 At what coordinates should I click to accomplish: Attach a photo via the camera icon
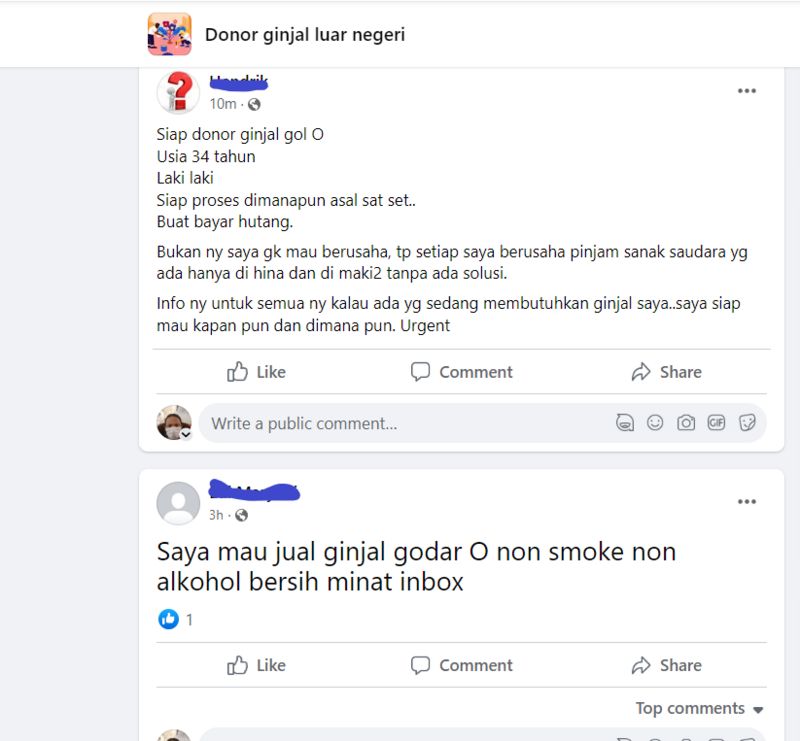coord(686,423)
